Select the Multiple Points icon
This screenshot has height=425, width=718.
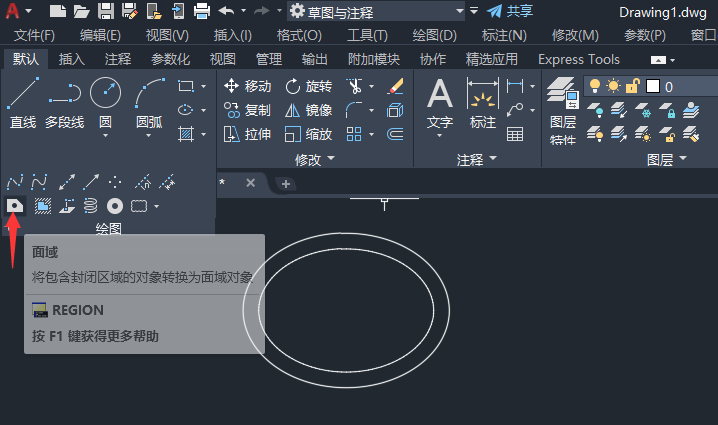pos(115,182)
